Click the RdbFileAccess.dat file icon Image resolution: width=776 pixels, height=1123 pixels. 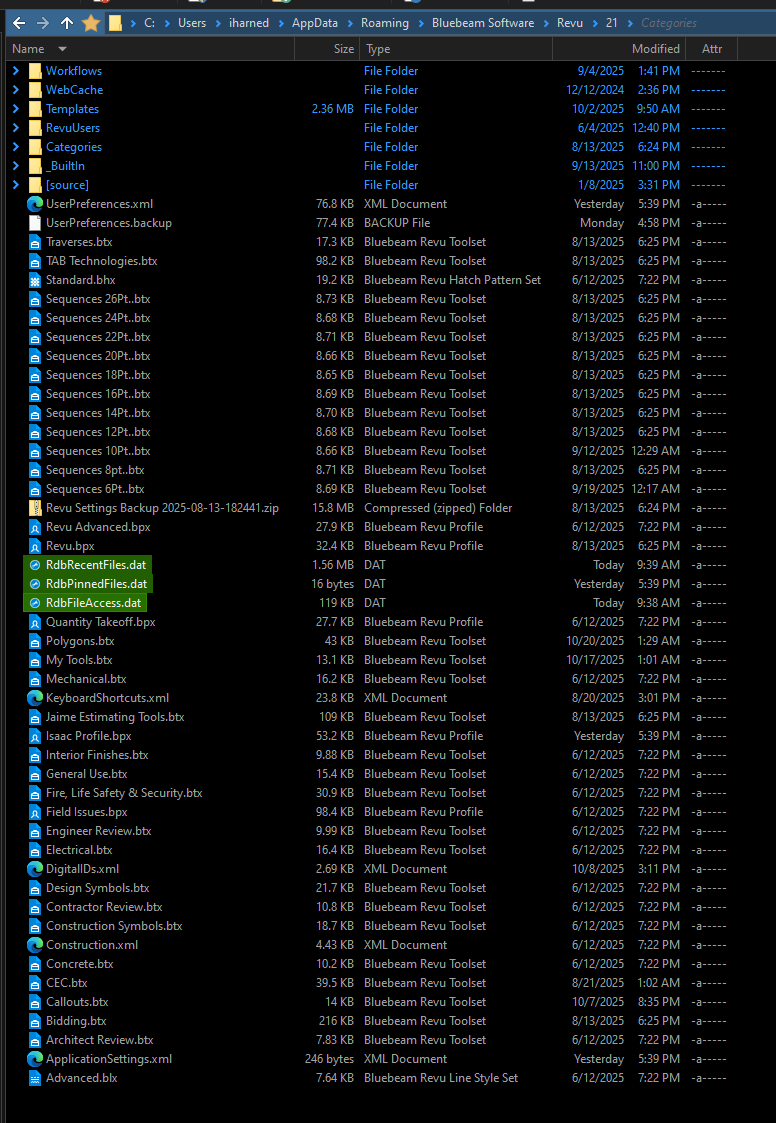34,603
